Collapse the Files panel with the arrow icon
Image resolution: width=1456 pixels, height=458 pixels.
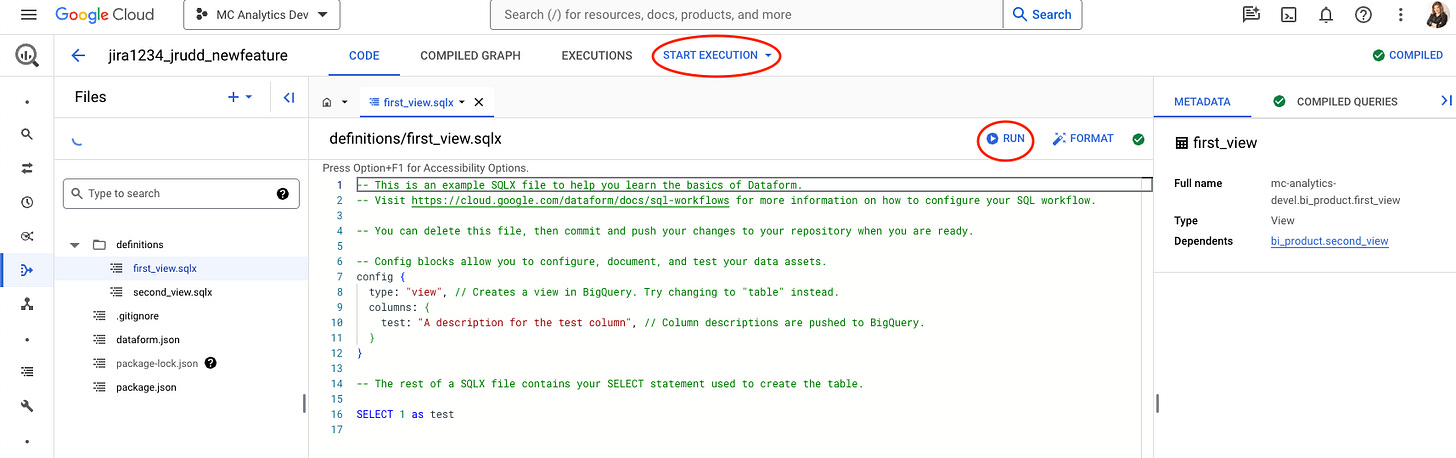coord(288,97)
